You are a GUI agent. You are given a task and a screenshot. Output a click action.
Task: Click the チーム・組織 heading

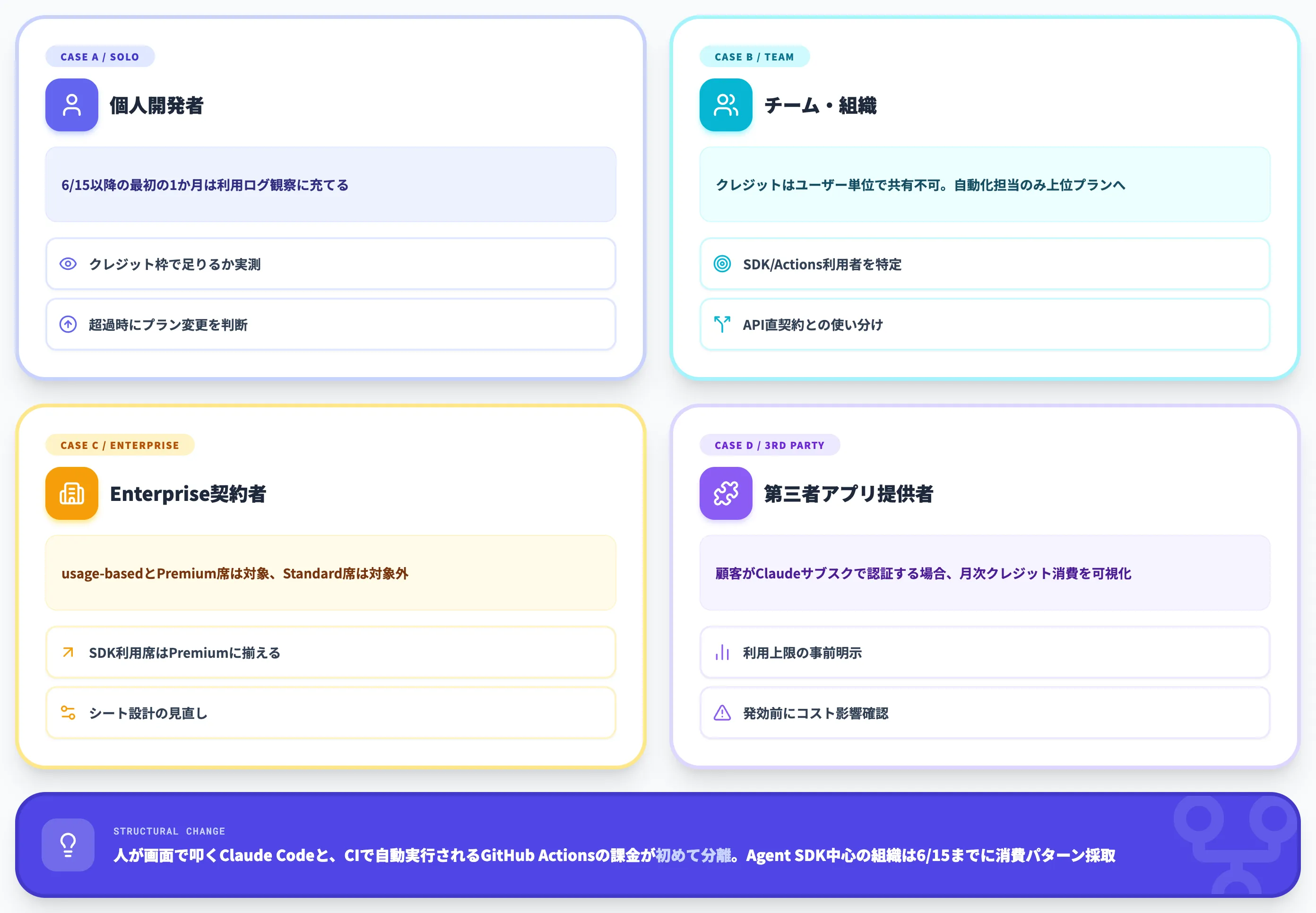click(821, 105)
